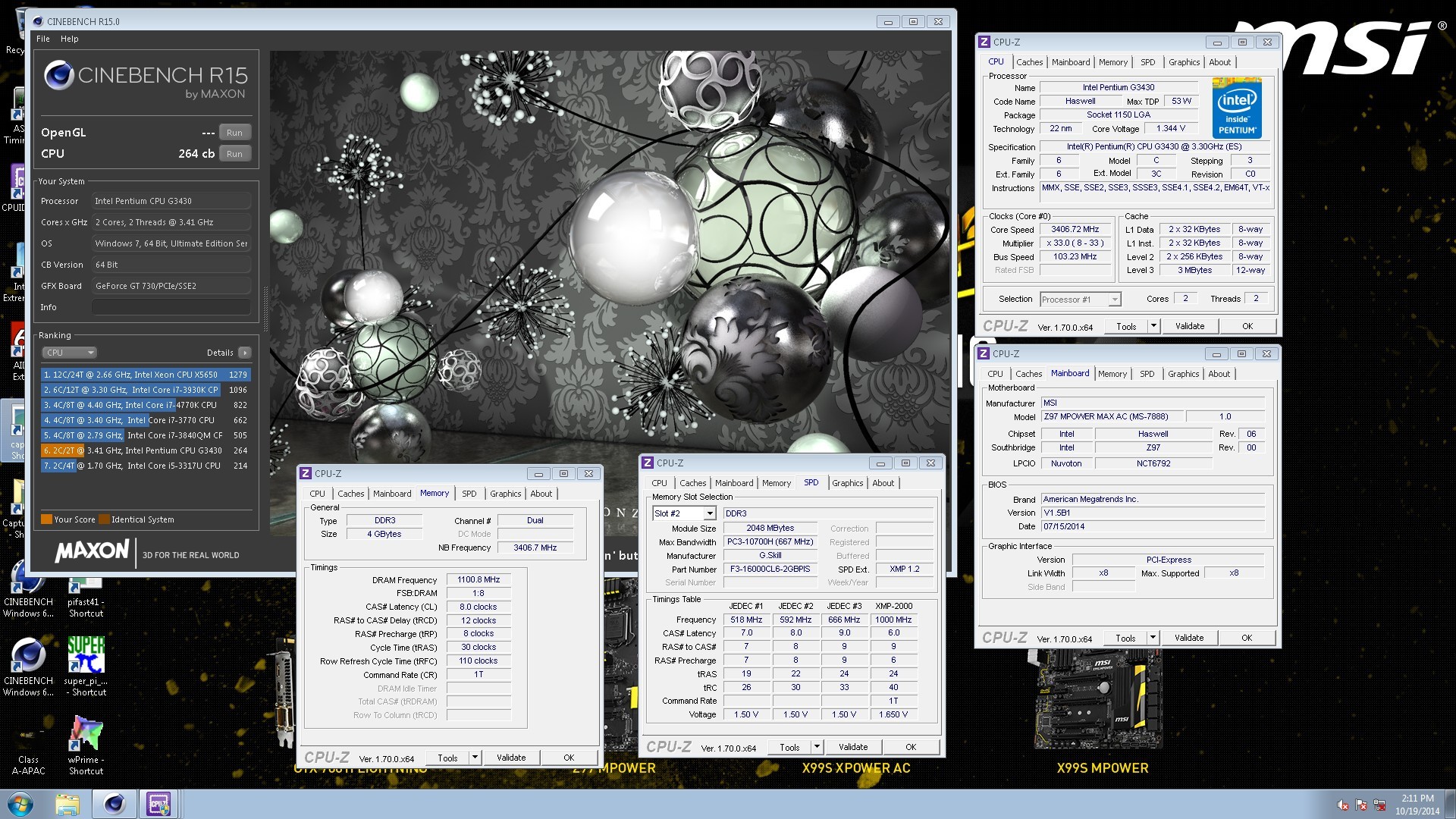The width and height of the screenshot is (1456, 819).
Task: Click Validate in CPU-Z CPU window
Action: [x=1190, y=326]
